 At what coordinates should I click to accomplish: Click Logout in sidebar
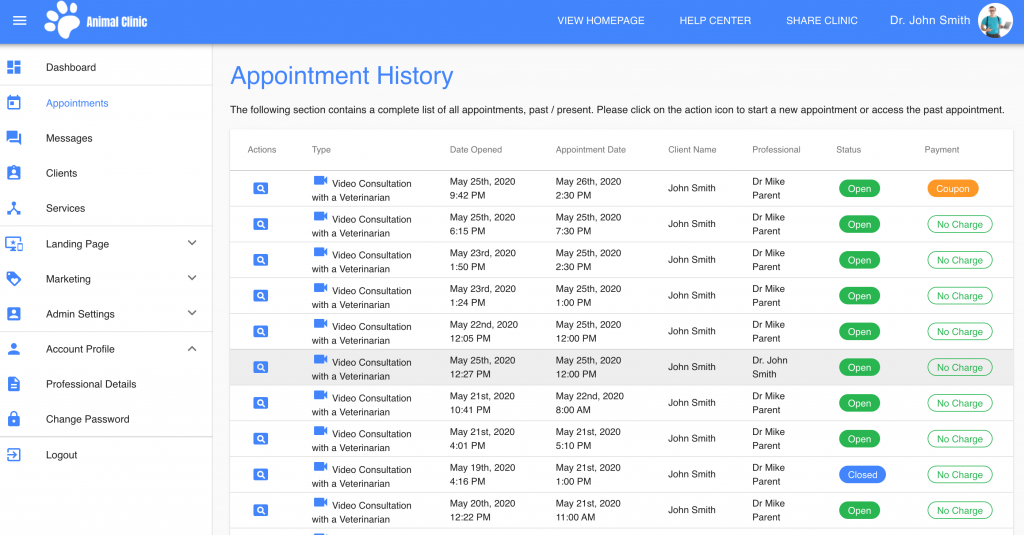pos(61,455)
